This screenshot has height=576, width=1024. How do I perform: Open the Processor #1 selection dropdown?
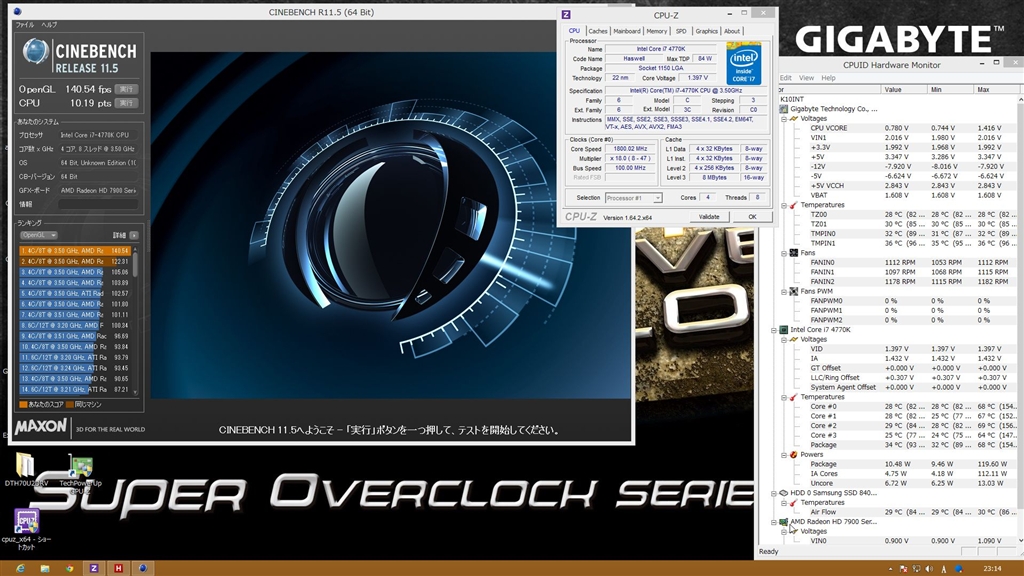(x=632, y=198)
